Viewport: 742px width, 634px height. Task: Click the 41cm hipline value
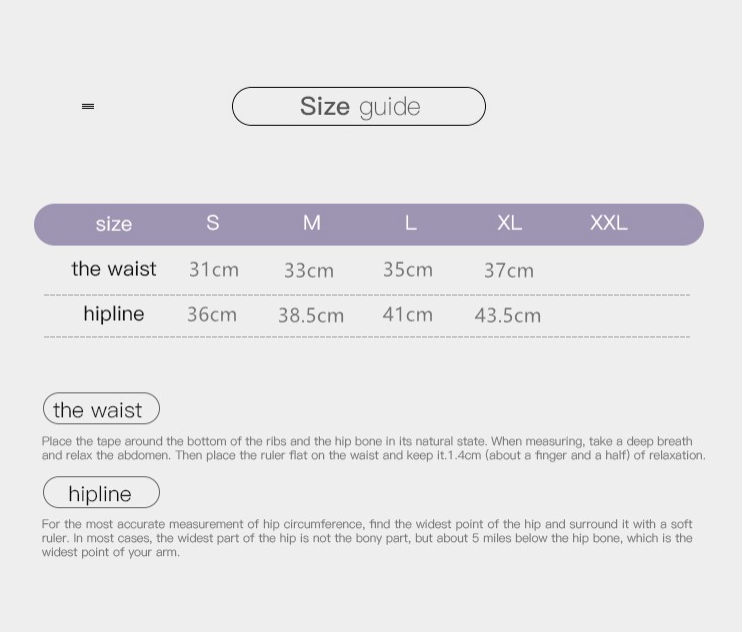(x=407, y=315)
